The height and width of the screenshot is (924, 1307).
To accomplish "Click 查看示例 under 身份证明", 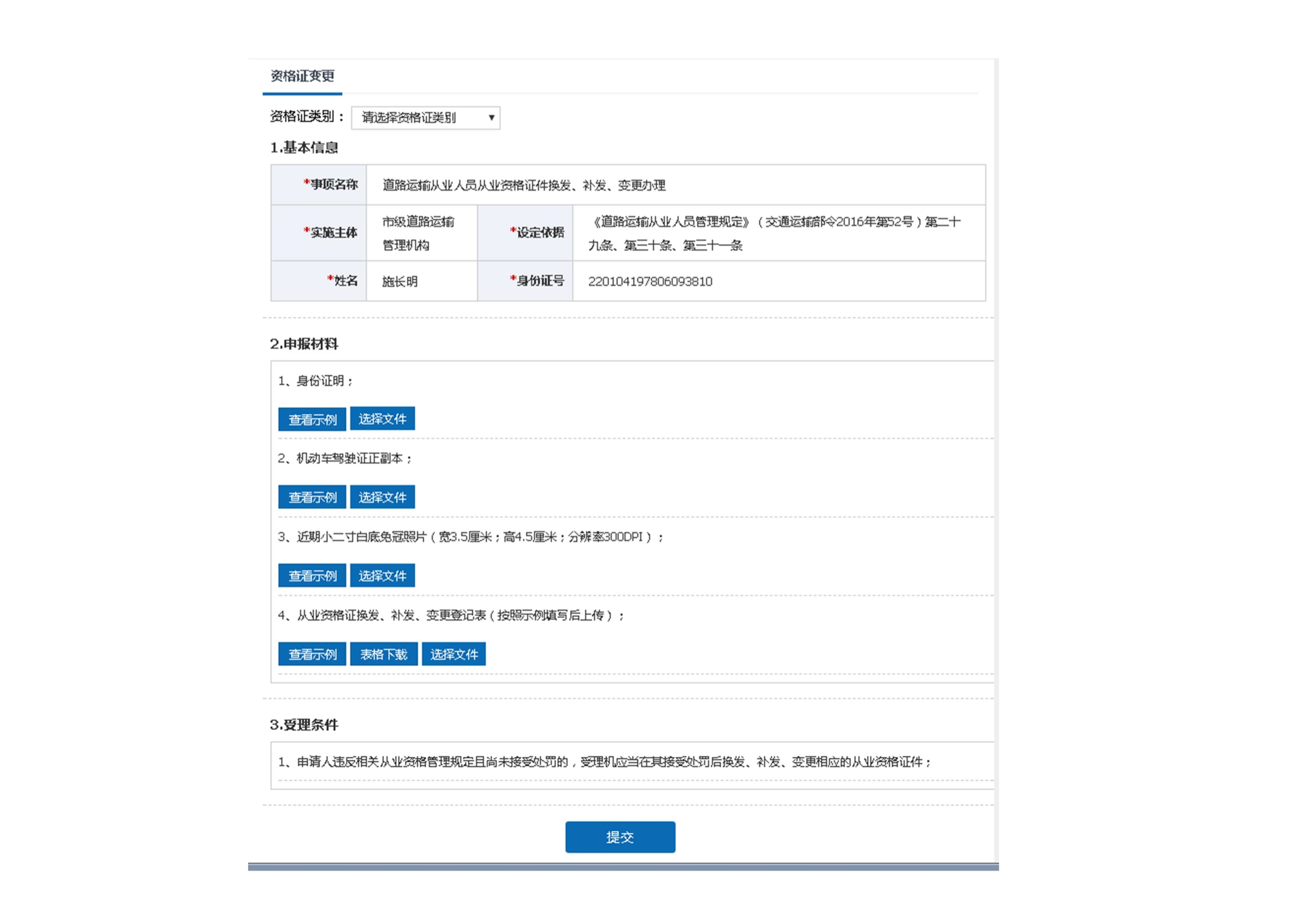I will 312,420.
